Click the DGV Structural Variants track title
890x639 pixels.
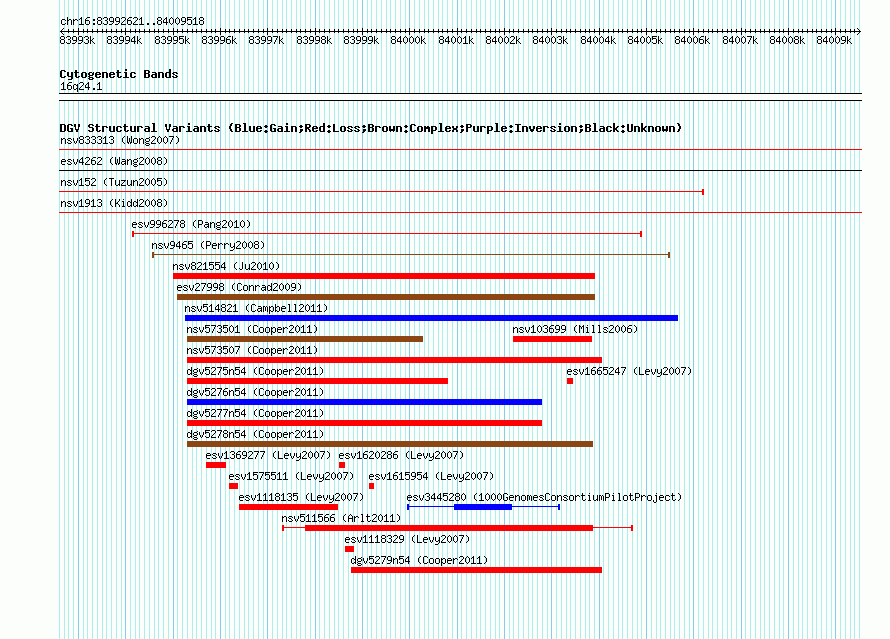click(x=371, y=128)
